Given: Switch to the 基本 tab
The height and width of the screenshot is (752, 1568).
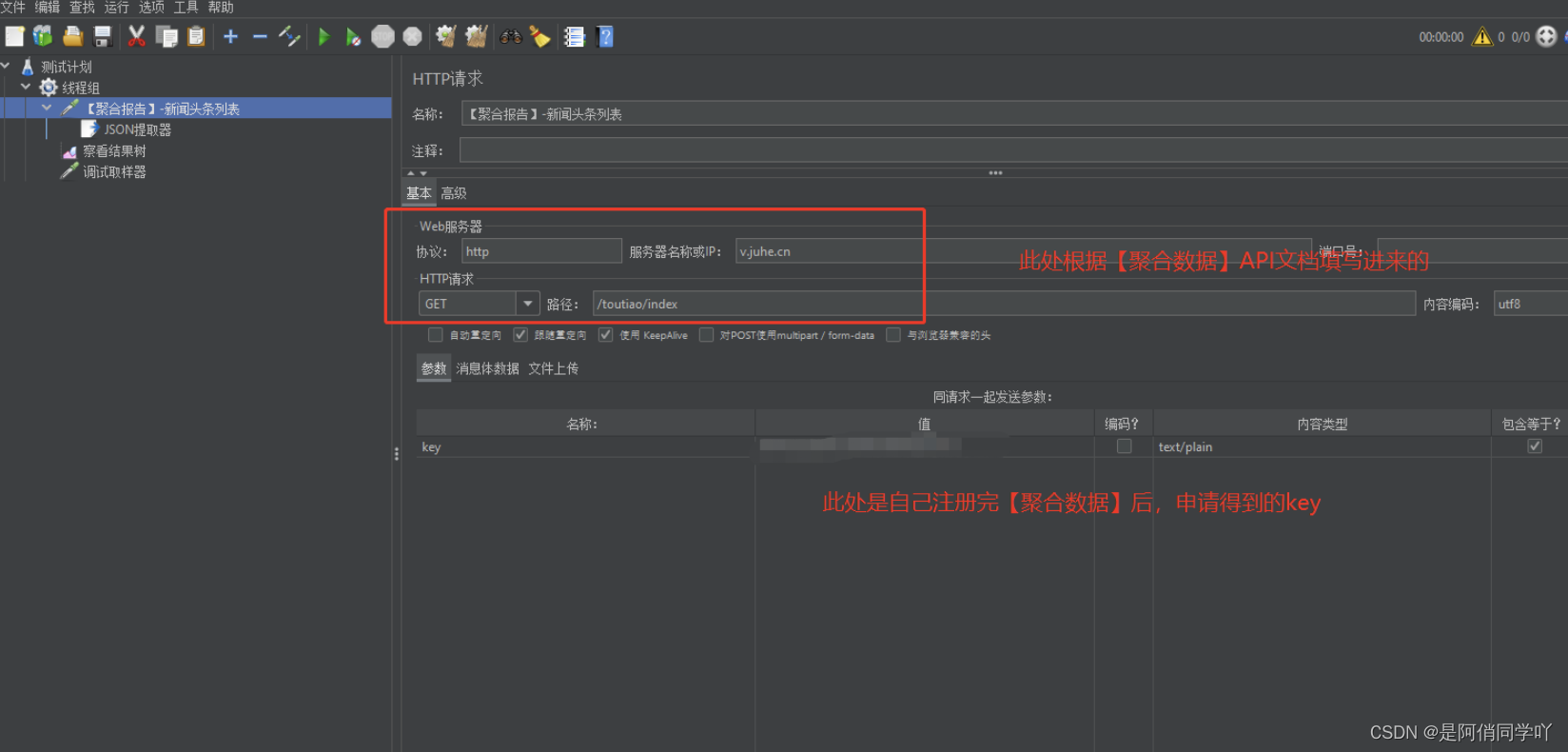Looking at the screenshot, I should (x=419, y=193).
